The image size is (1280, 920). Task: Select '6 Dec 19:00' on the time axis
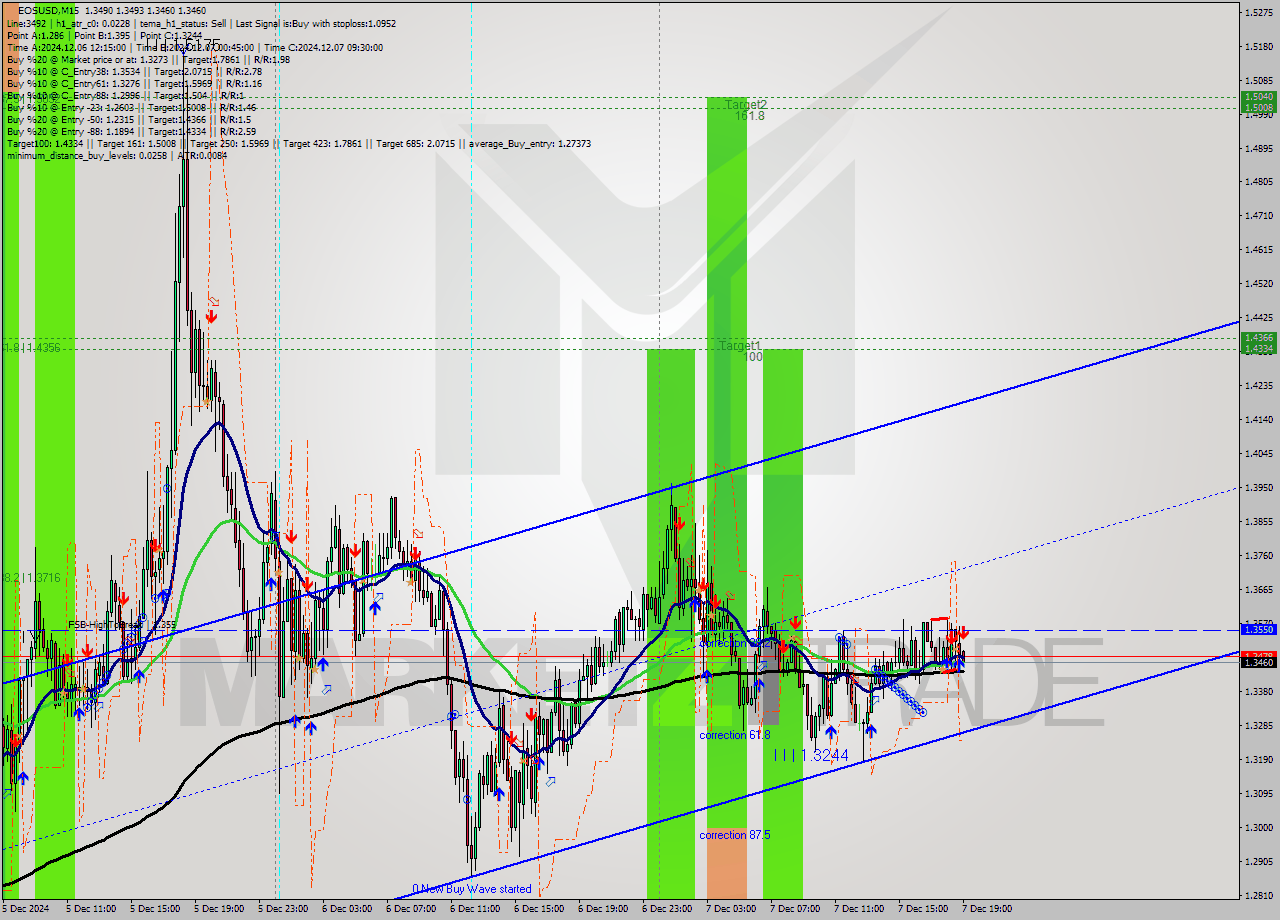point(603,909)
